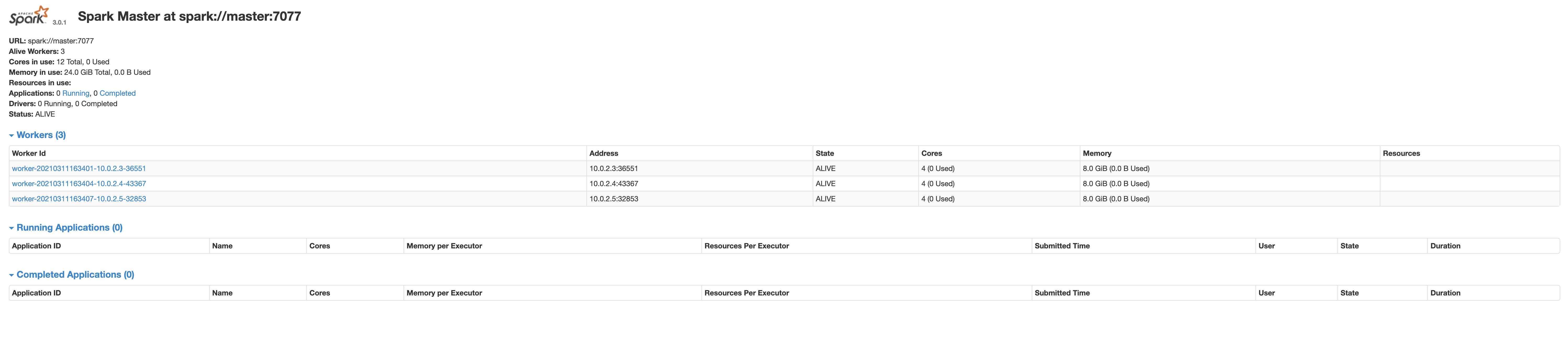Open the Completed applications link
Screen dimensions: 1568x354
click(x=118, y=93)
